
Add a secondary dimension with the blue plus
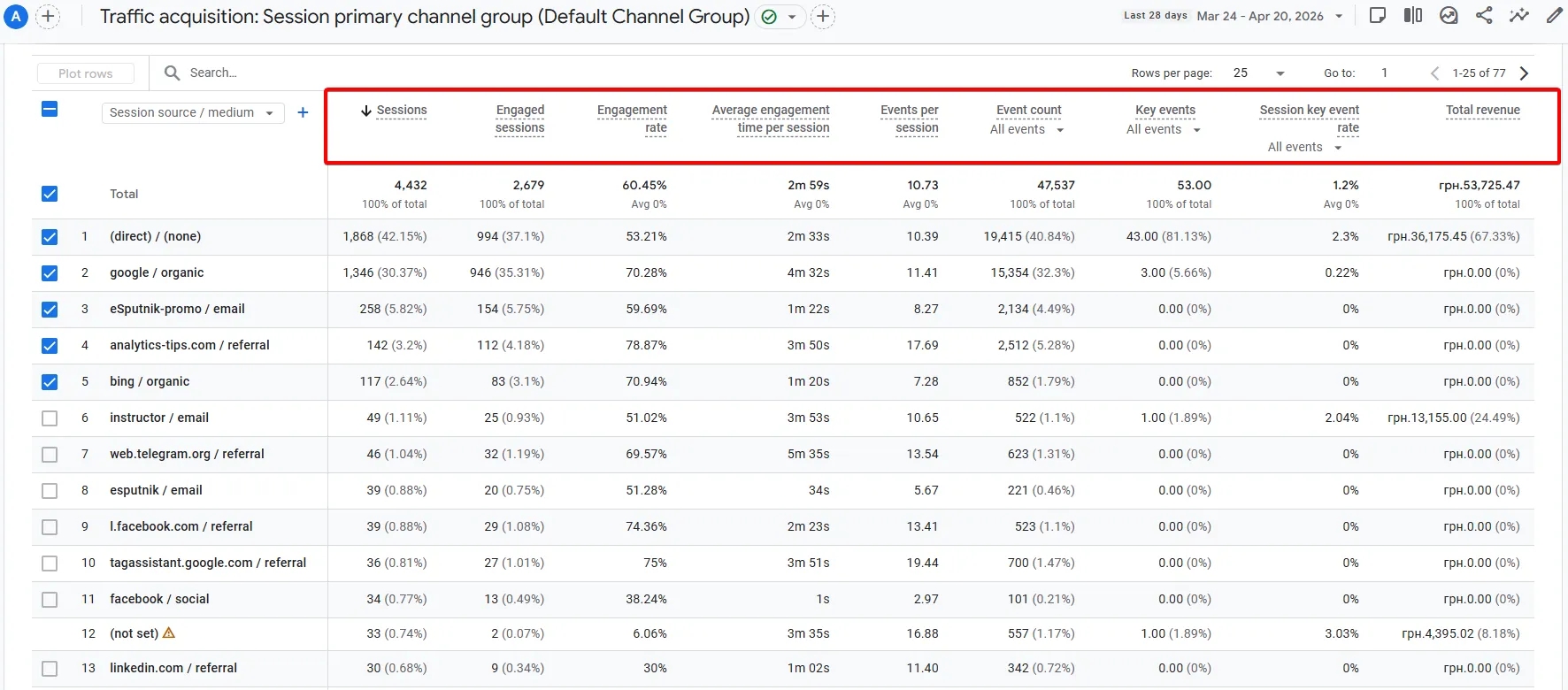point(303,112)
